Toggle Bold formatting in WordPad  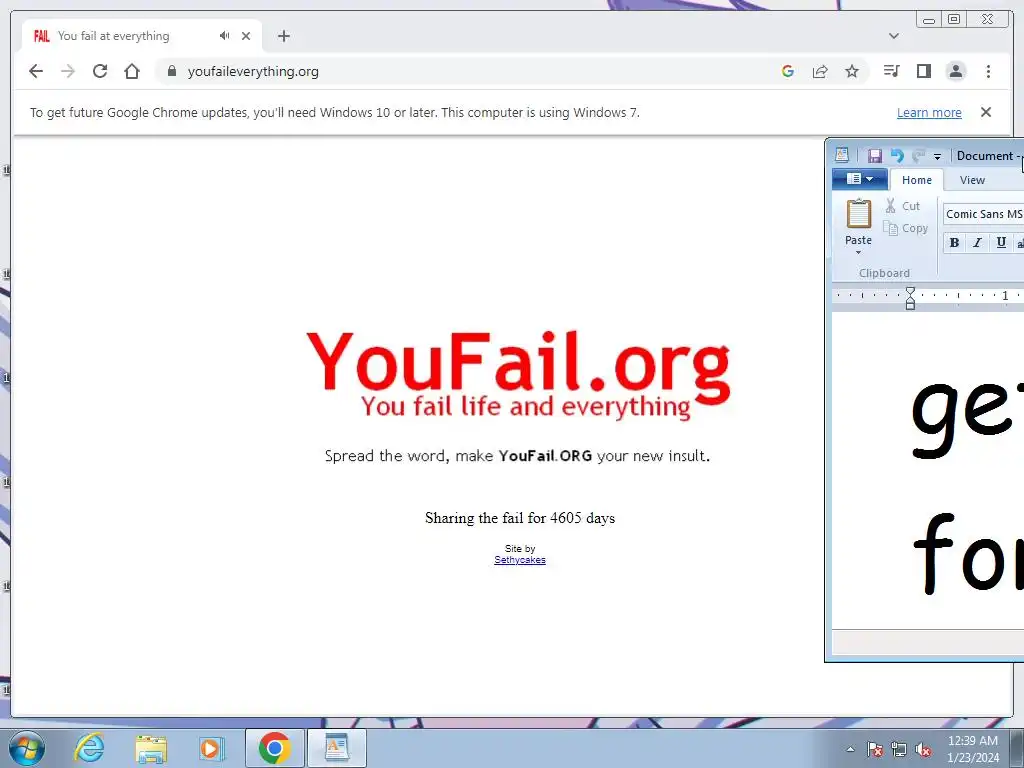tap(954, 242)
